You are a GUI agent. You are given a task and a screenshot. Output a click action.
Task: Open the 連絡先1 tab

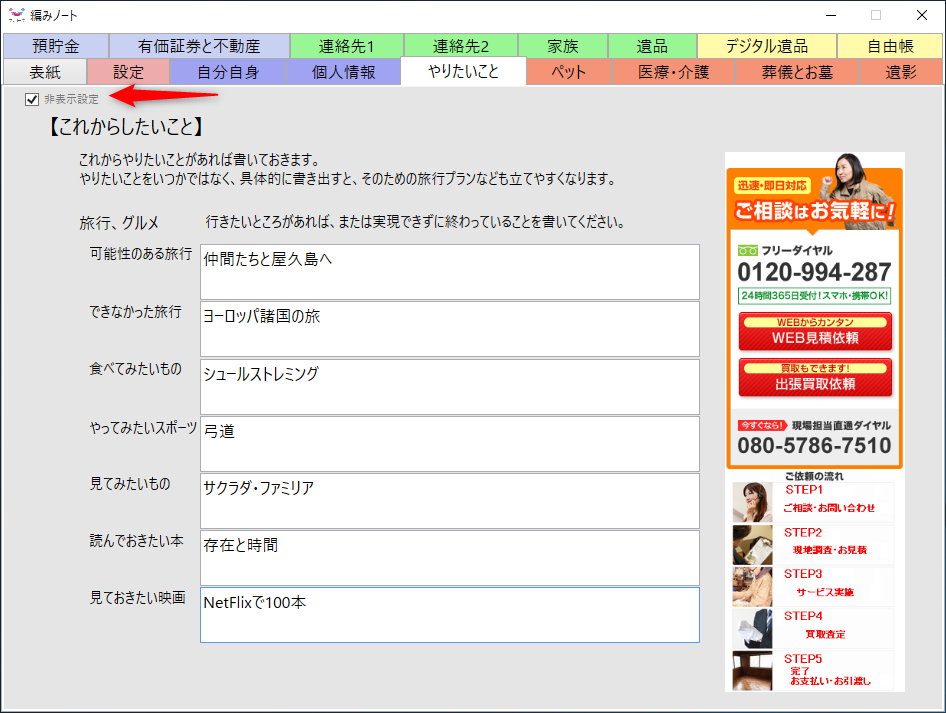[346, 45]
